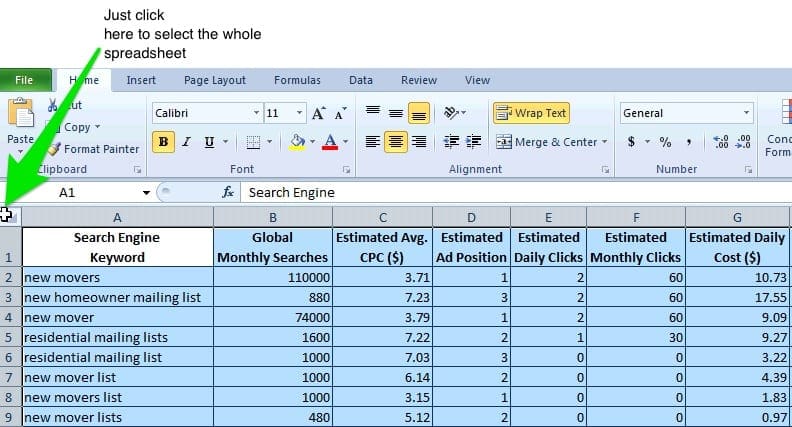Screen dimensions: 792x427
Task: Select Top Align icon
Action: coord(373,113)
